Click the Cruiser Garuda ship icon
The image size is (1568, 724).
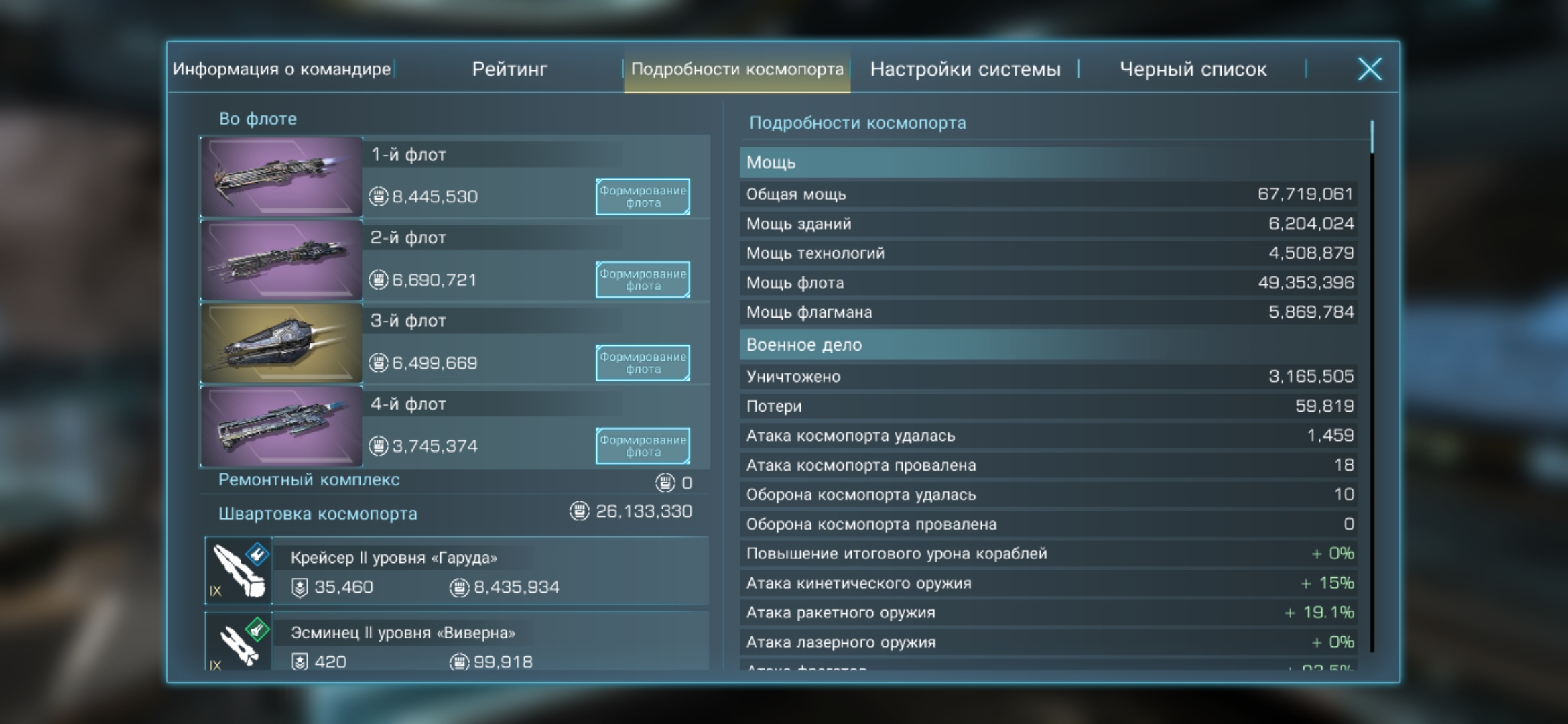point(239,571)
